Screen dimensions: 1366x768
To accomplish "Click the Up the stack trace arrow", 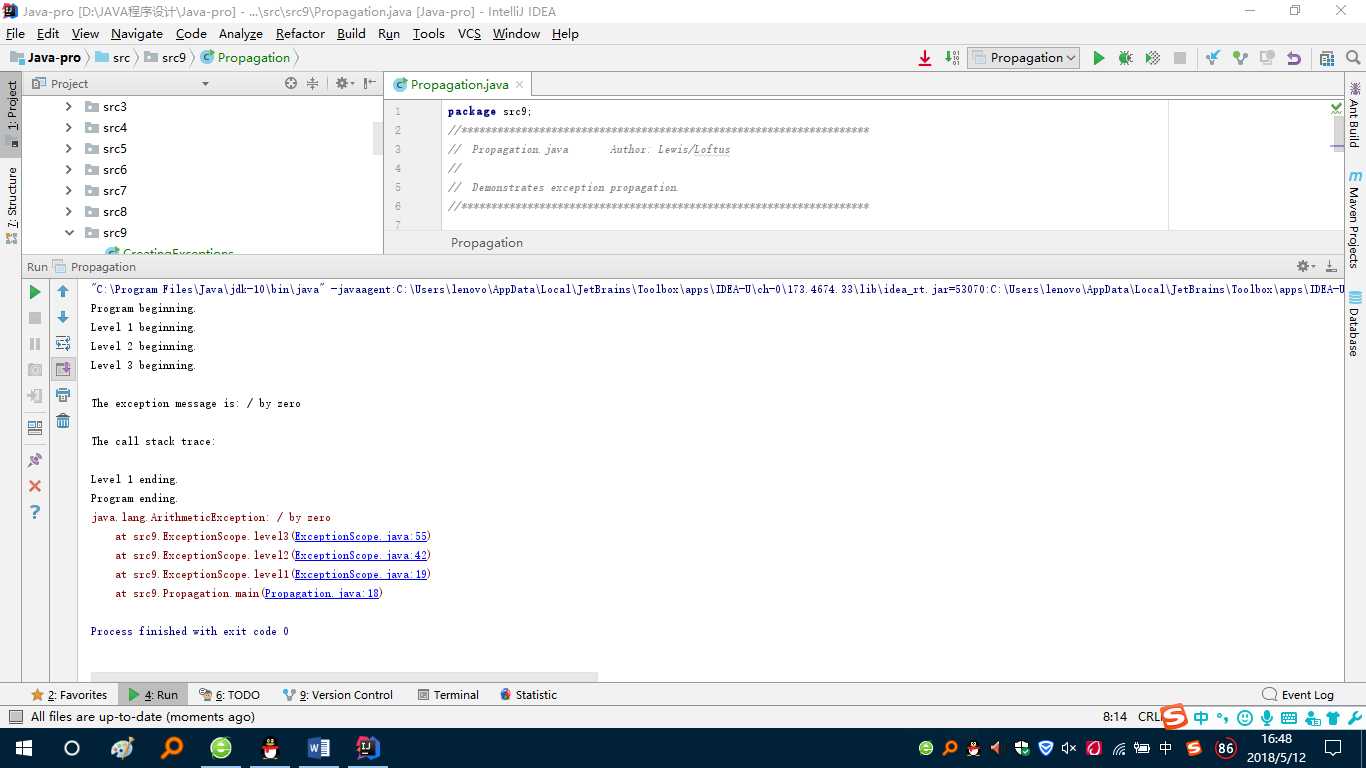I will point(63,292).
